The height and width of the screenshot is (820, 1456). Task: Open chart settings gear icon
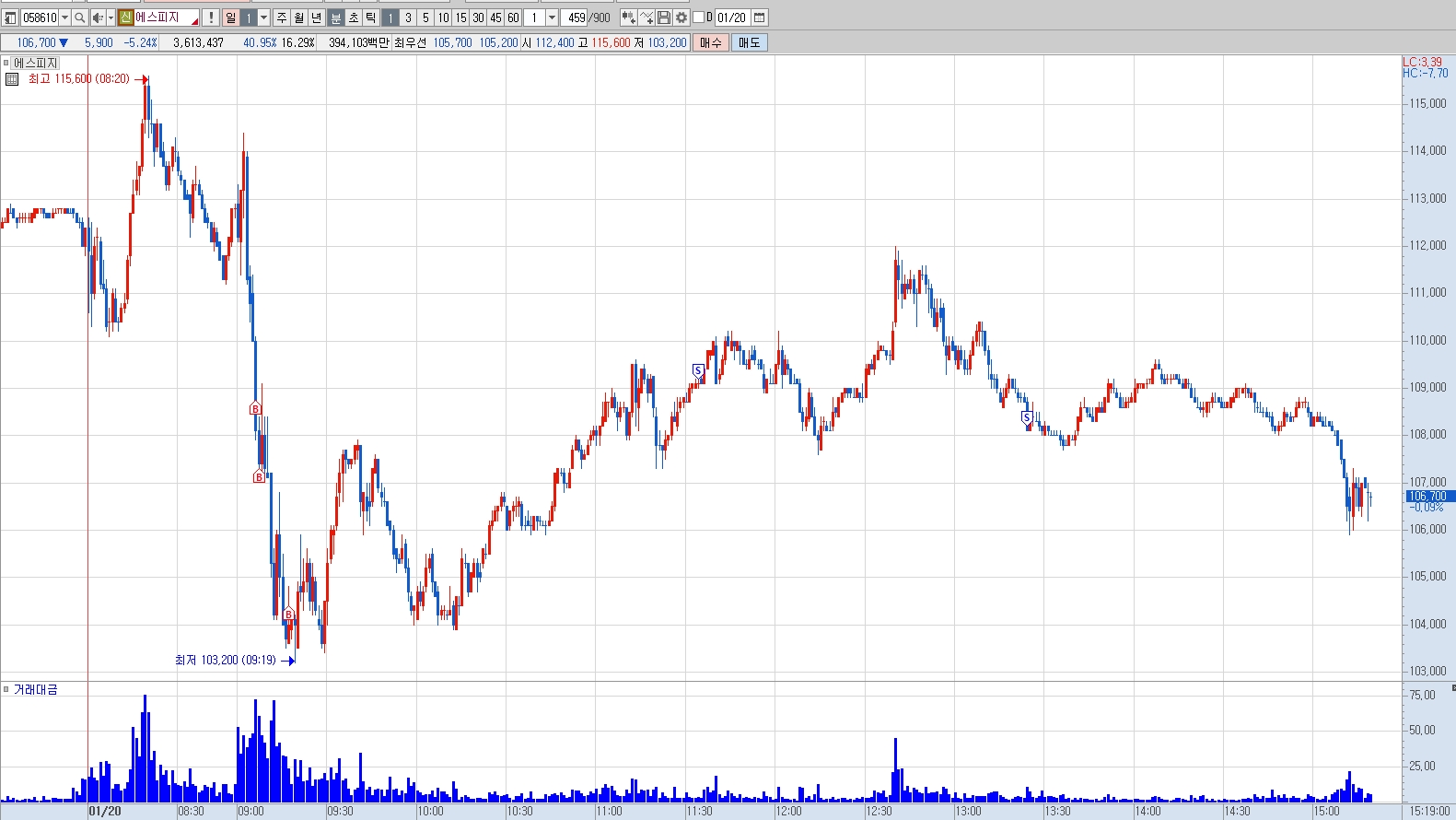681,18
